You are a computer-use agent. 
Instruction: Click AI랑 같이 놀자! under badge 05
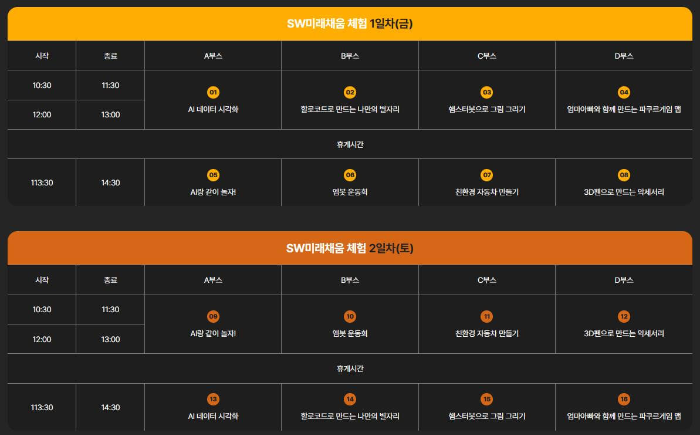point(213,192)
